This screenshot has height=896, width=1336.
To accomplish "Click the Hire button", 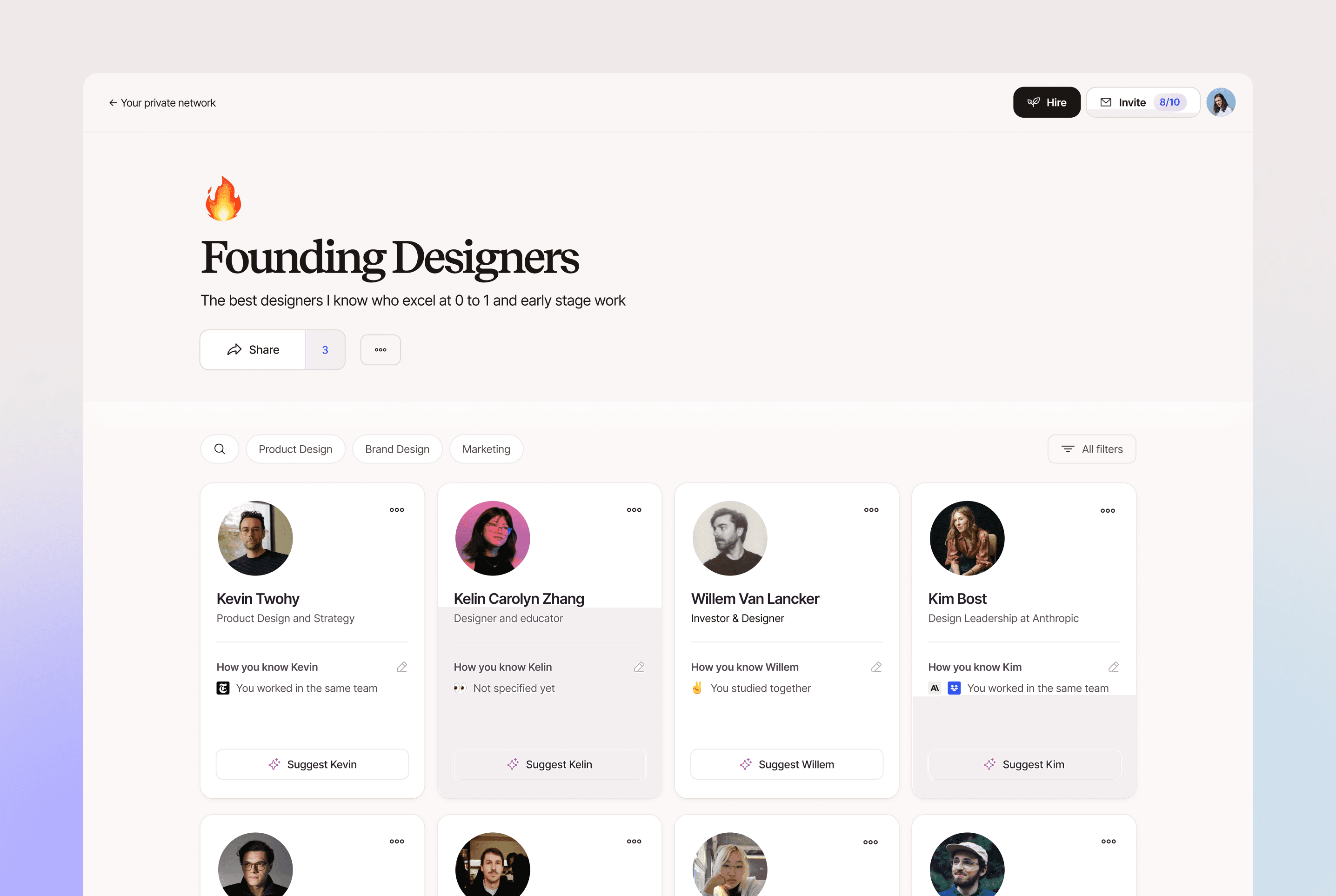I will pyautogui.click(x=1046, y=102).
